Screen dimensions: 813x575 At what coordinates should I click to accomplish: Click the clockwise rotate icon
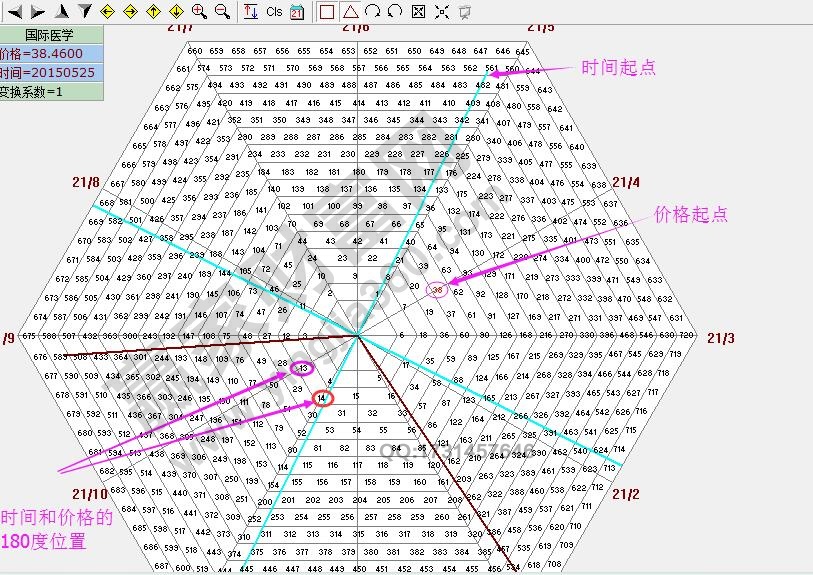(x=373, y=11)
